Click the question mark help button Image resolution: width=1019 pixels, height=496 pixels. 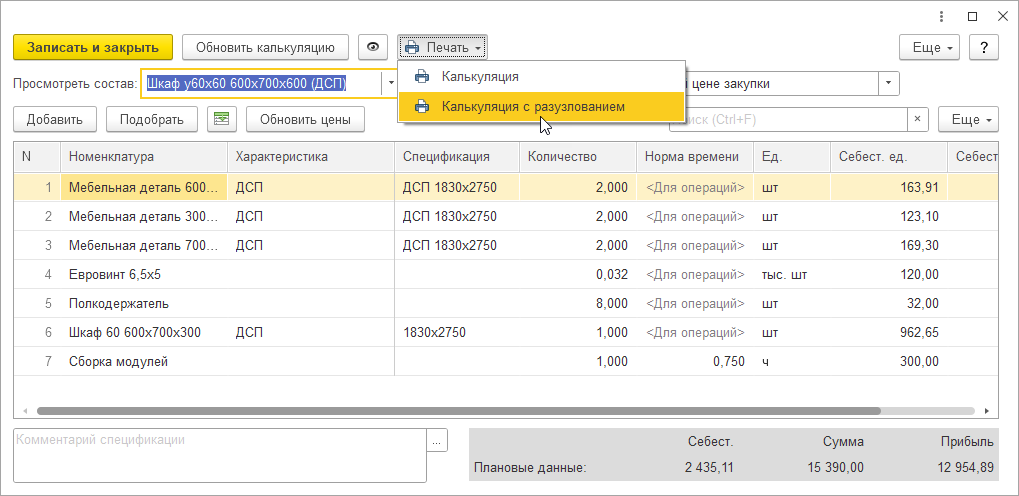[x=984, y=47]
